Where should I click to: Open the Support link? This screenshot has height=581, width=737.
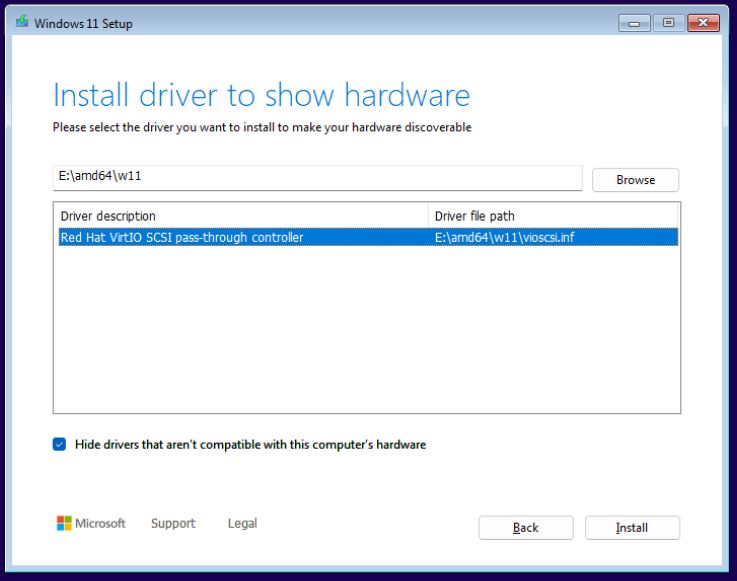tap(173, 524)
